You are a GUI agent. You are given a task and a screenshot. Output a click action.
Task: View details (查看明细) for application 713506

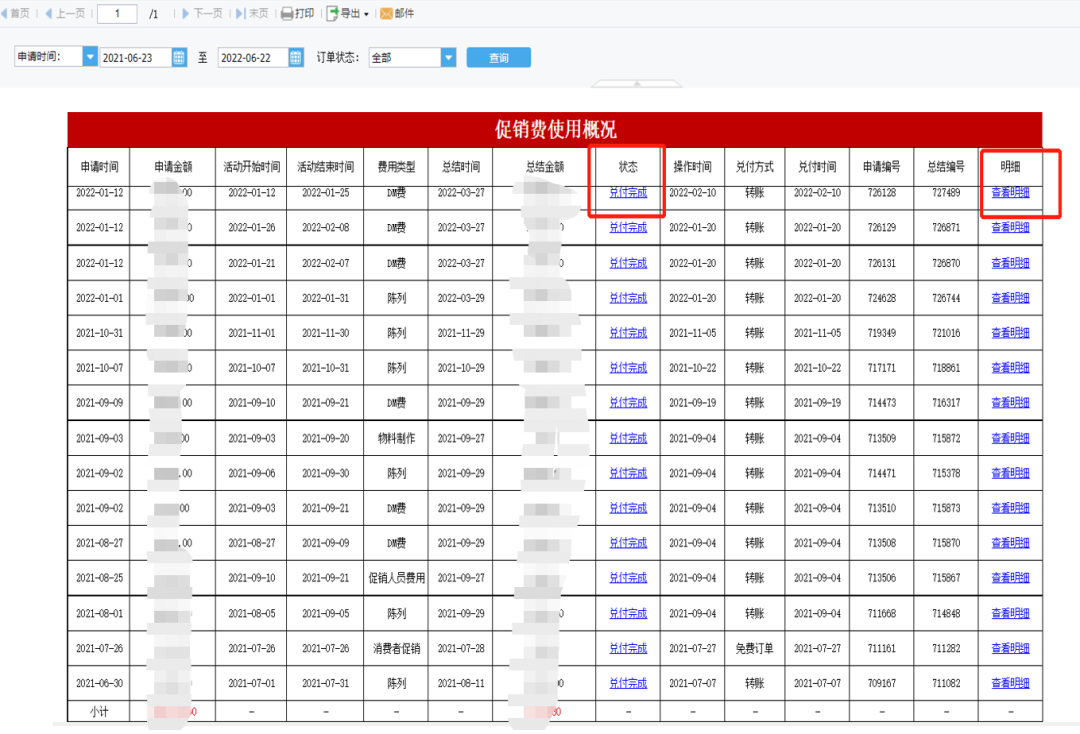tap(1010, 578)
